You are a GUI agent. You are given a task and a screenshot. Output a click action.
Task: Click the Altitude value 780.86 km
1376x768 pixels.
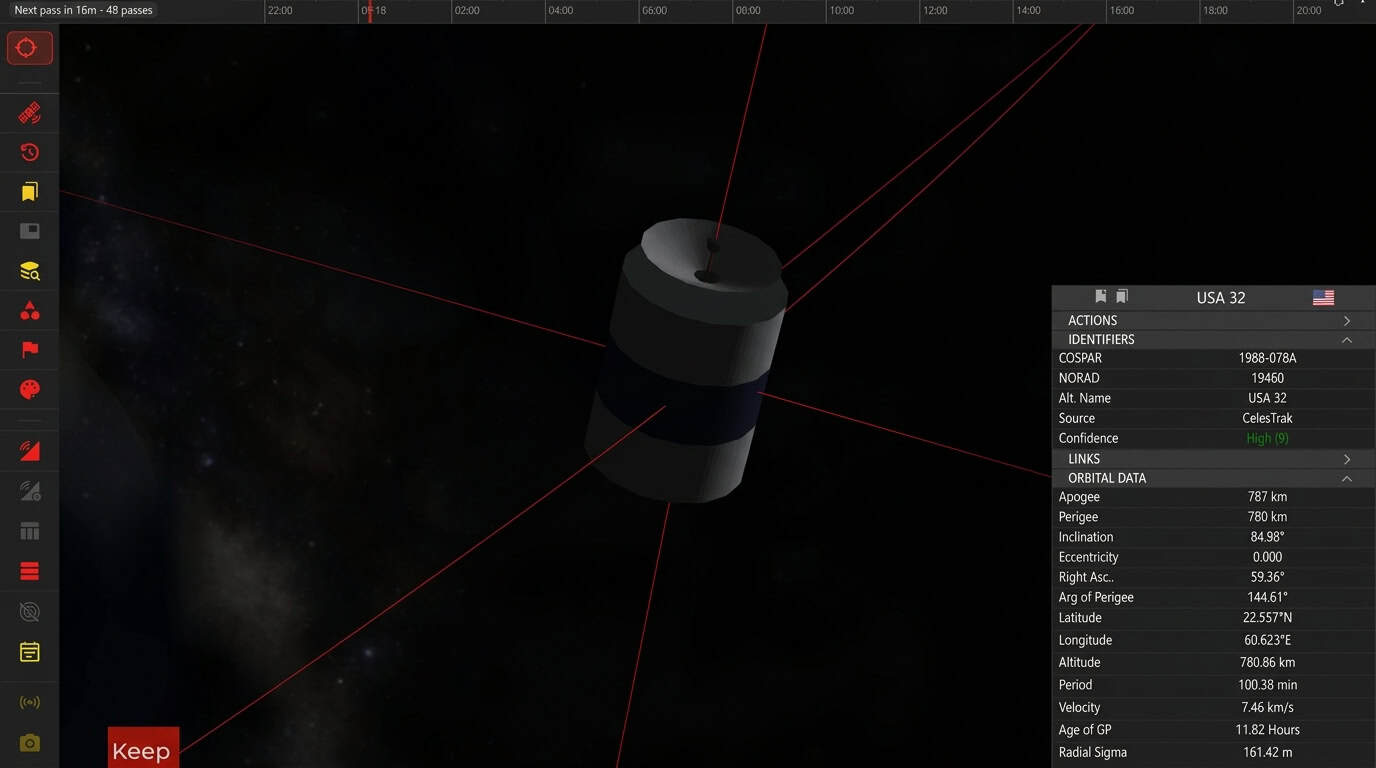[1267, 662]
